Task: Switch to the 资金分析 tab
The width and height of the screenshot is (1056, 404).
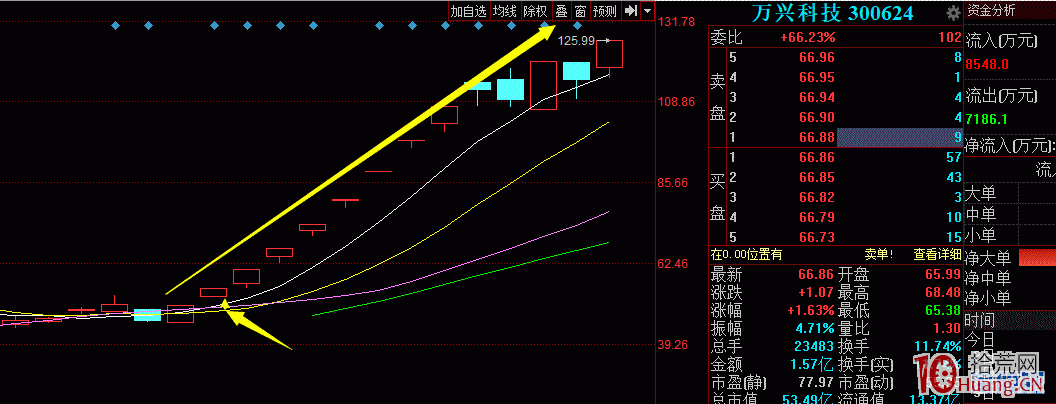Action: (x=991, y=10)
